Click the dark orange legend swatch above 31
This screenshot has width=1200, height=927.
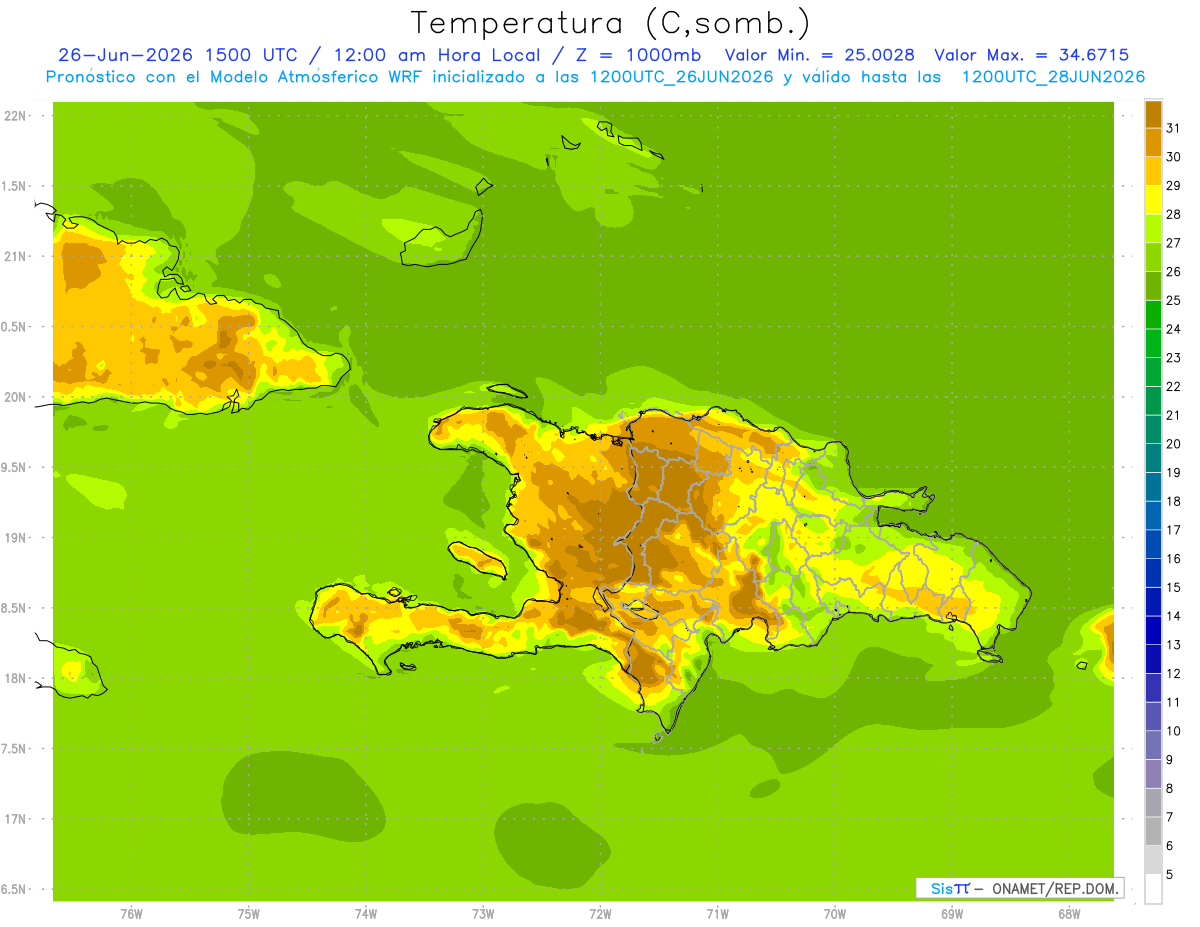coord(1153,114)
